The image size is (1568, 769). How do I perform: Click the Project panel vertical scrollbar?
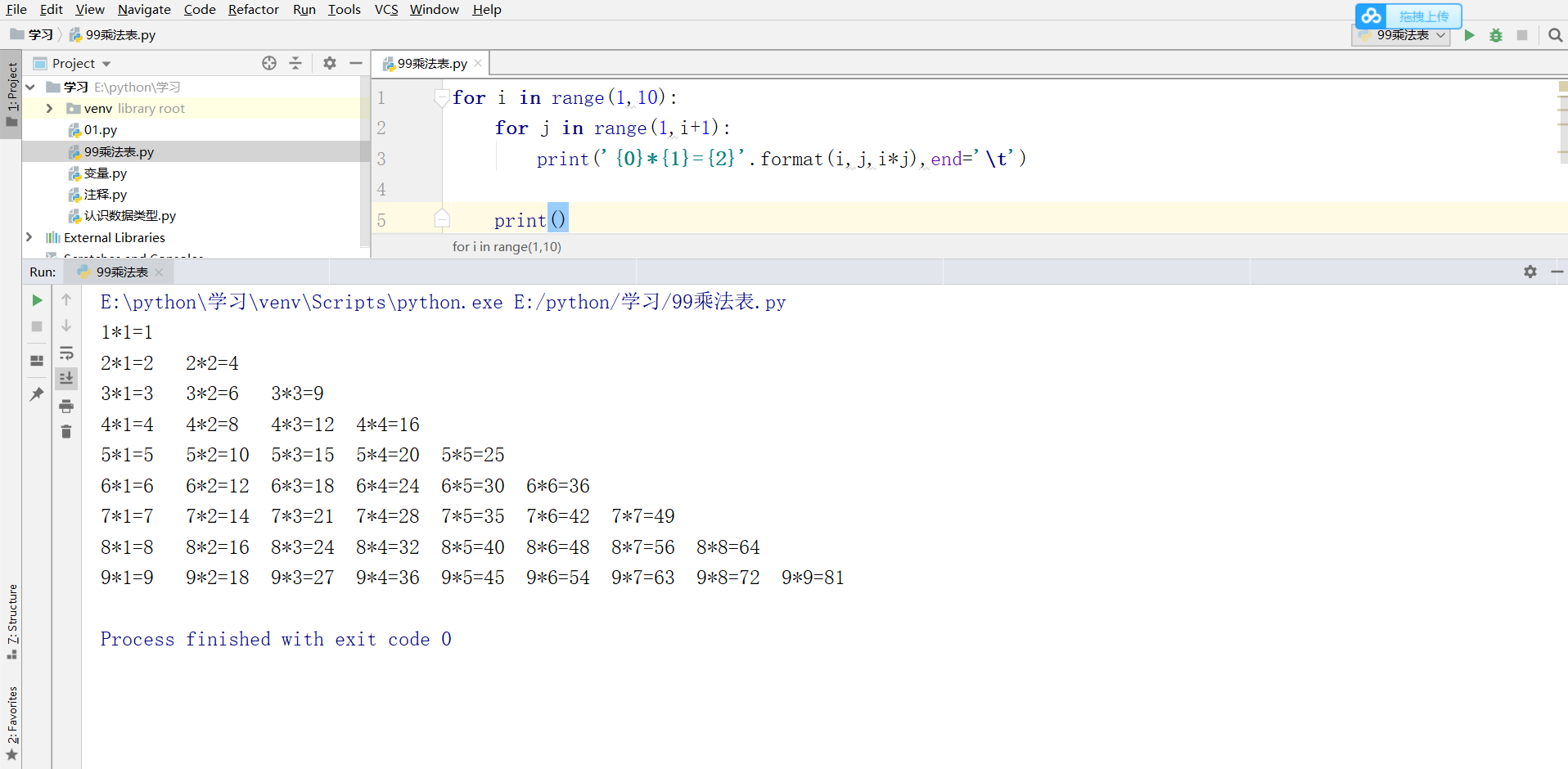(365, 164)
